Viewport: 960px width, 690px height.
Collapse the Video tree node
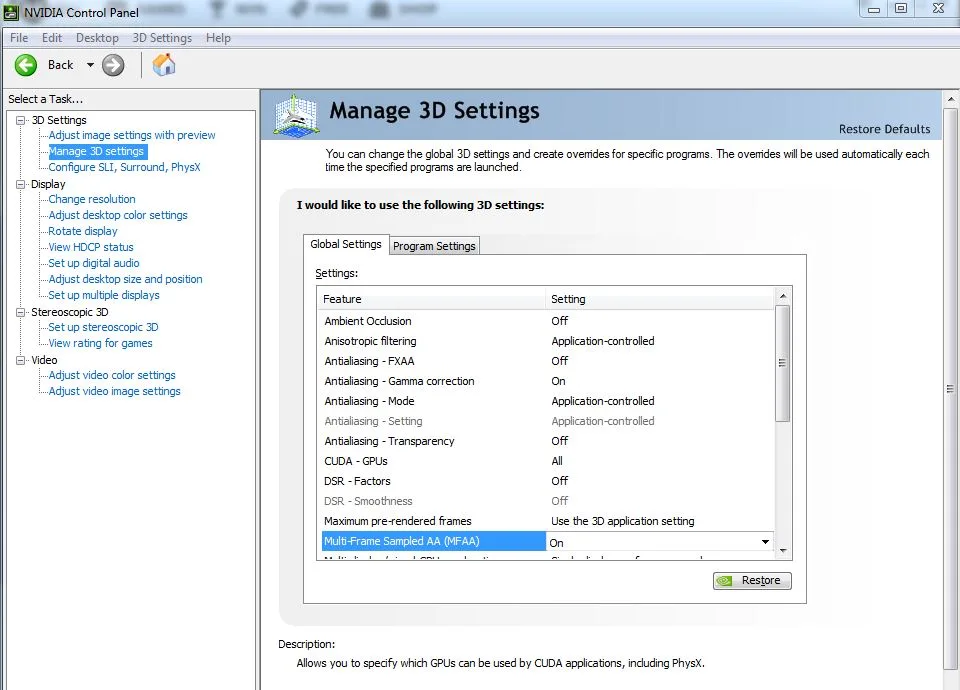pyautogui.click(x=21, y=360)
